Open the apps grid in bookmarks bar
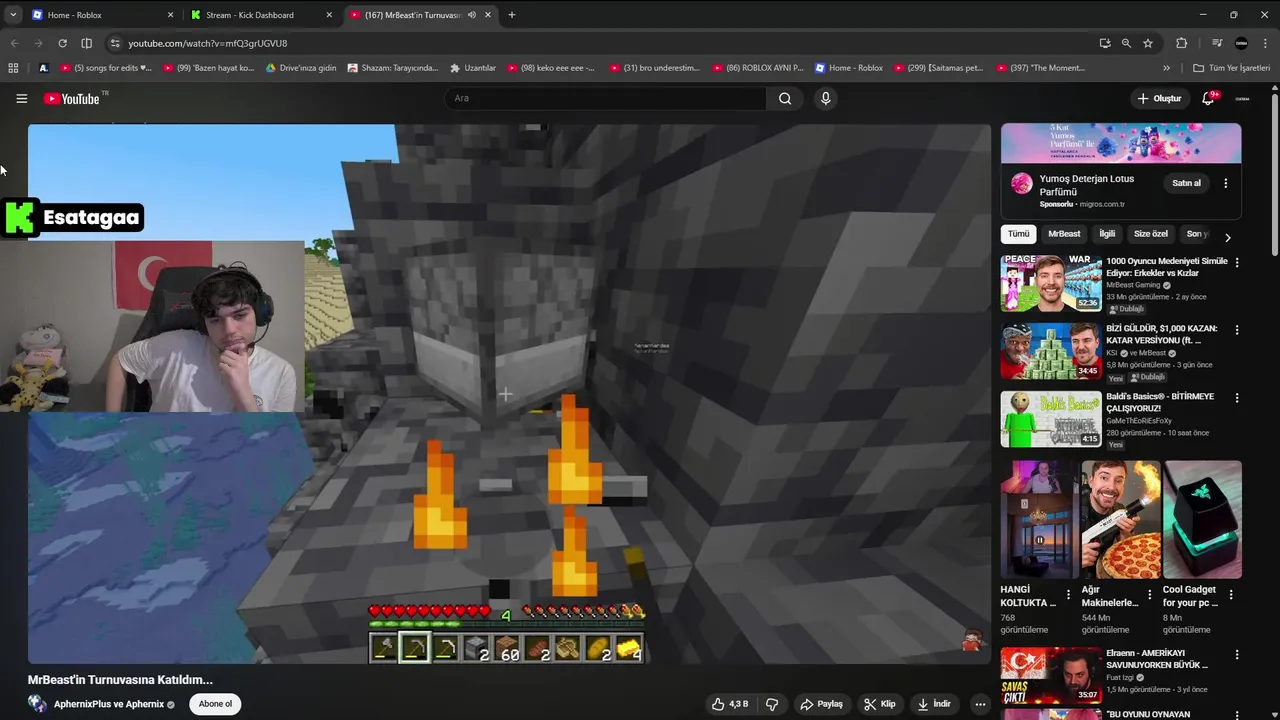The image size is (1280, 720). pos(13,68)
